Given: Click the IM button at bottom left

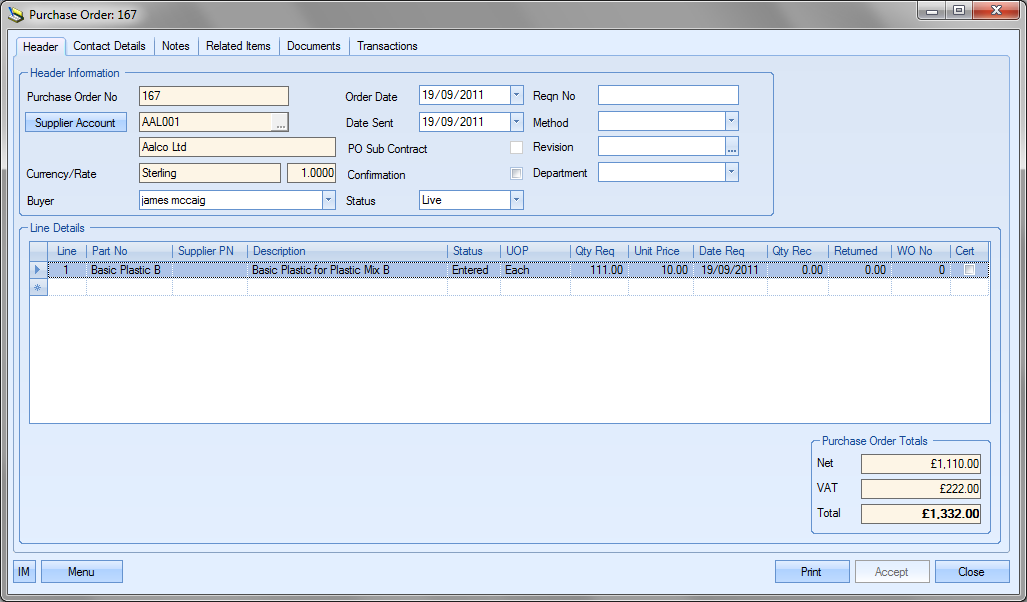Looking at the screenshot, I should (25, 572).
